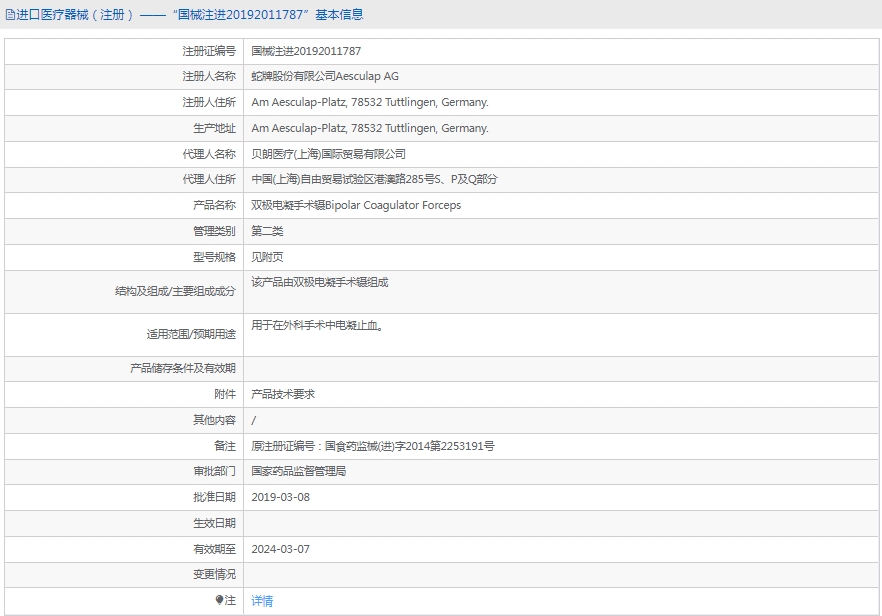The height and width of the screenshot is (616, 882).
Task: Click the 产品名称 row label
Action: [x=215, y=205]
